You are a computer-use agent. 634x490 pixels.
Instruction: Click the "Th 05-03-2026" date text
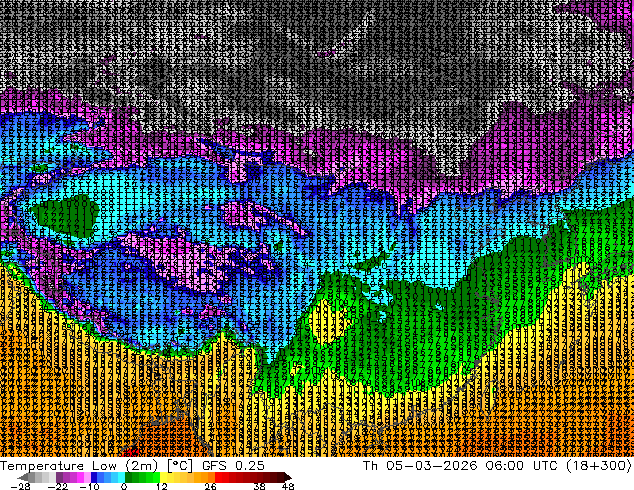(x=420, y=466)
